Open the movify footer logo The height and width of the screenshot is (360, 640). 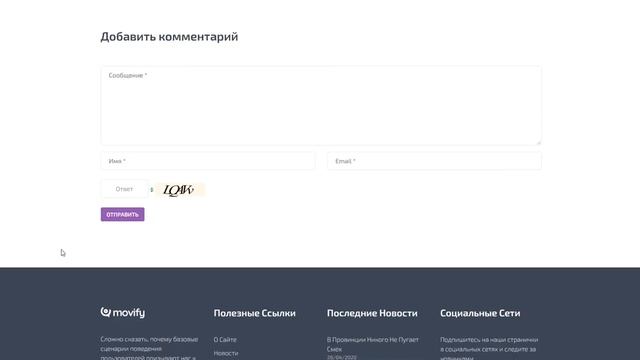point(122,312)
